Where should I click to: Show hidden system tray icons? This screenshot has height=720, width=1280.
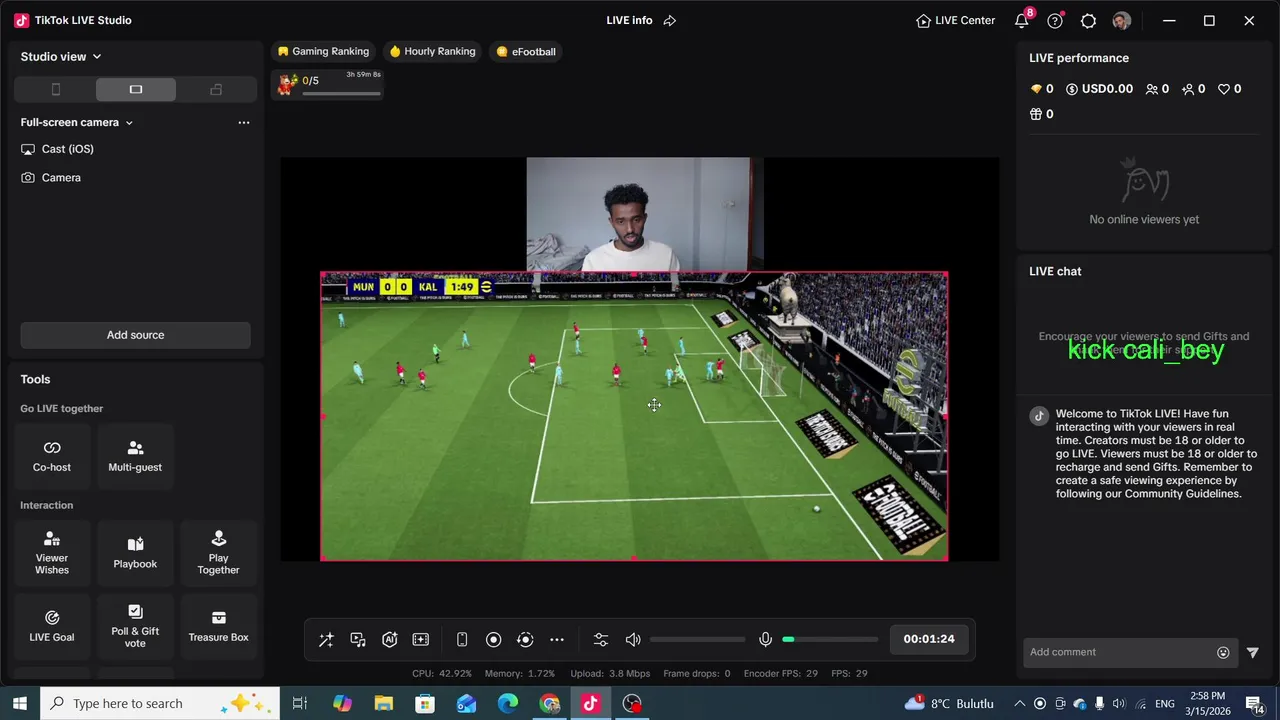coord(1019,704)
